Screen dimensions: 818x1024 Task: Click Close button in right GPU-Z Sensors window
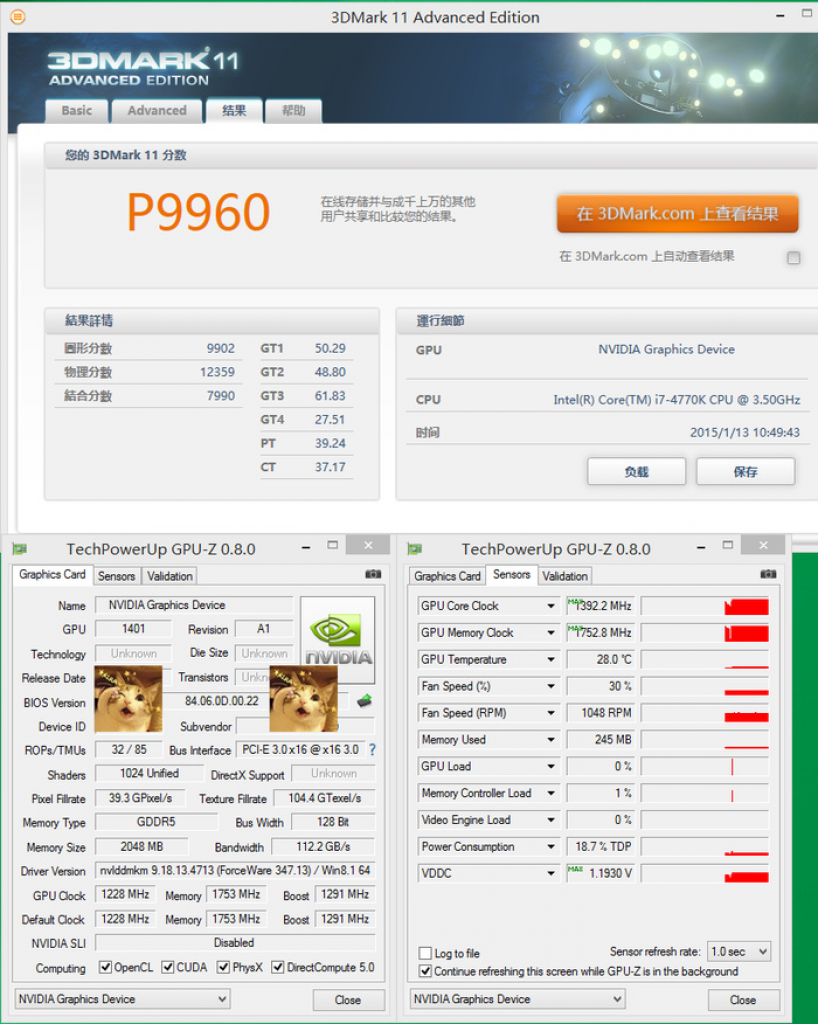(x=743, y=1000)
